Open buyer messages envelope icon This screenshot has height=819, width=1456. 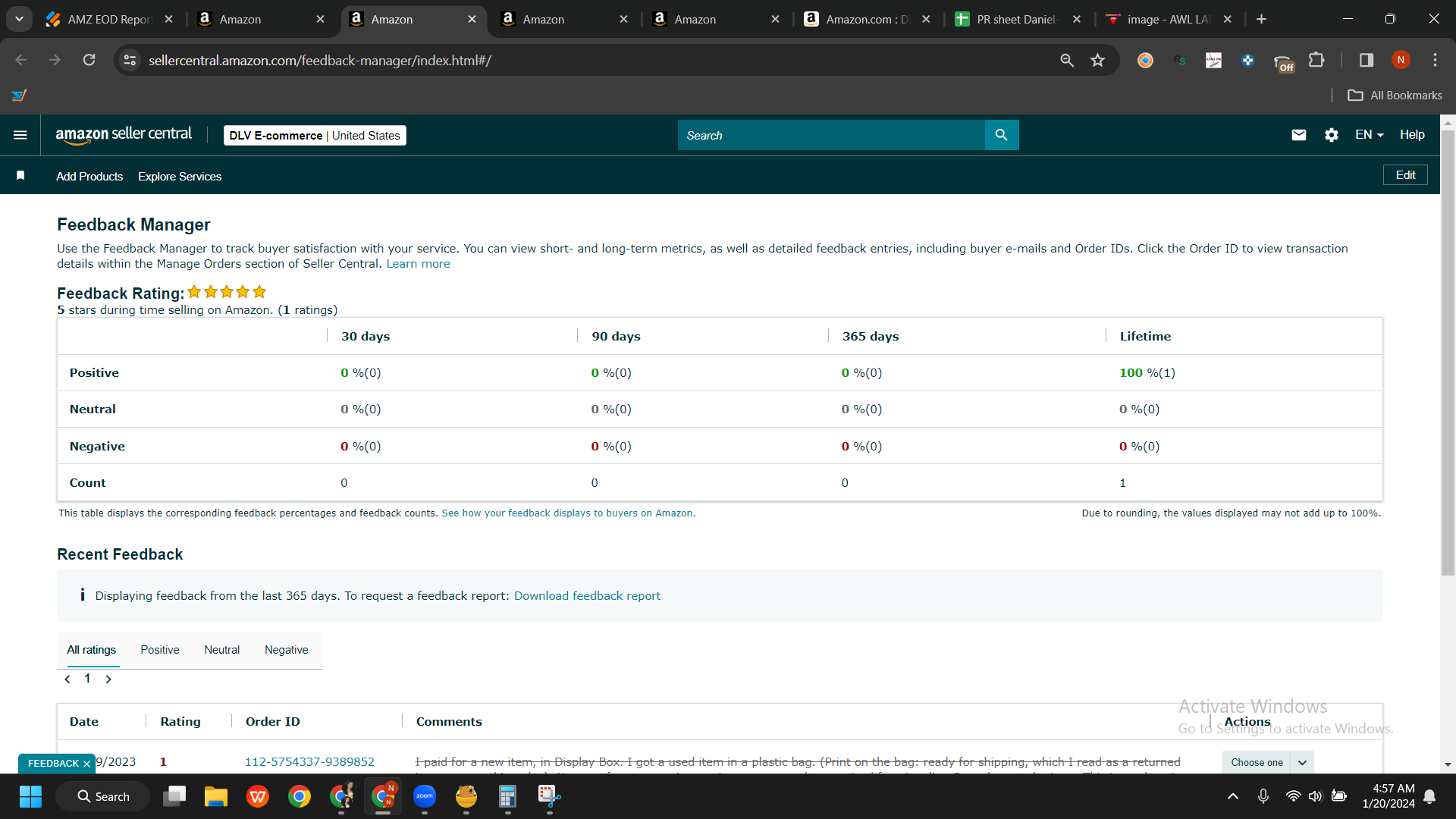tap(1299, 135)
